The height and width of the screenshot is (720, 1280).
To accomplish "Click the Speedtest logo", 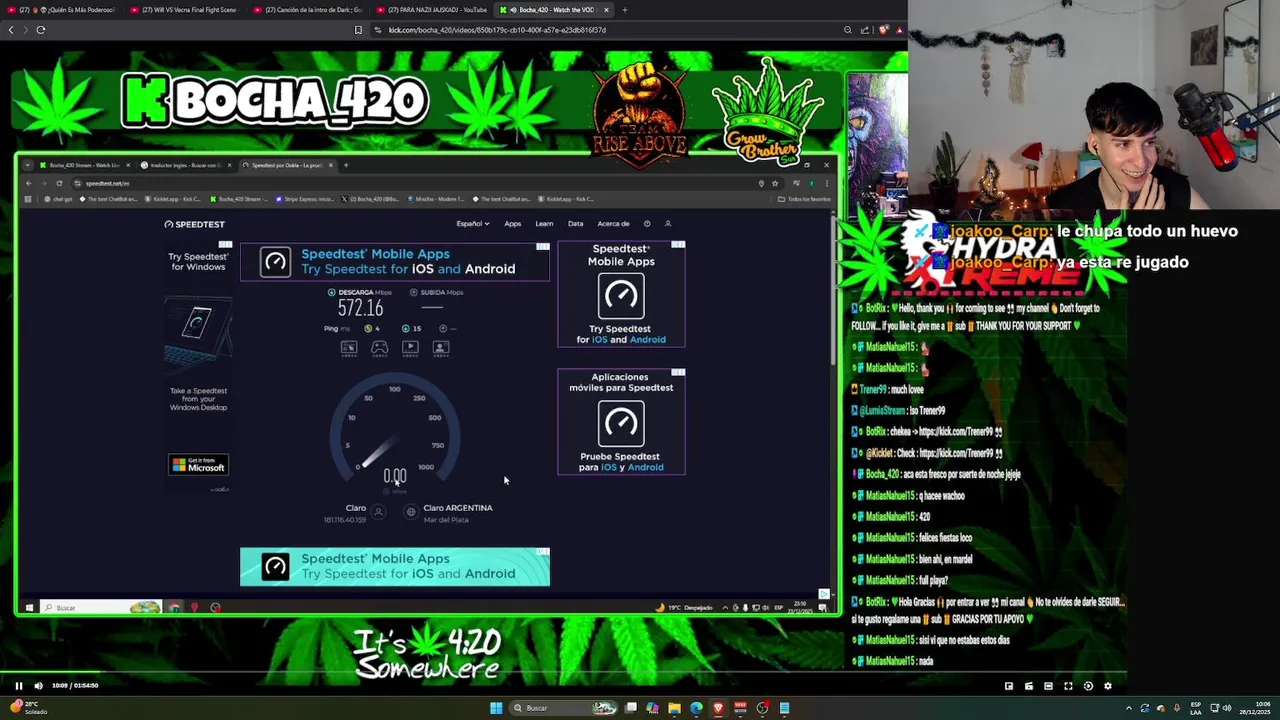I will coord(195,224).
